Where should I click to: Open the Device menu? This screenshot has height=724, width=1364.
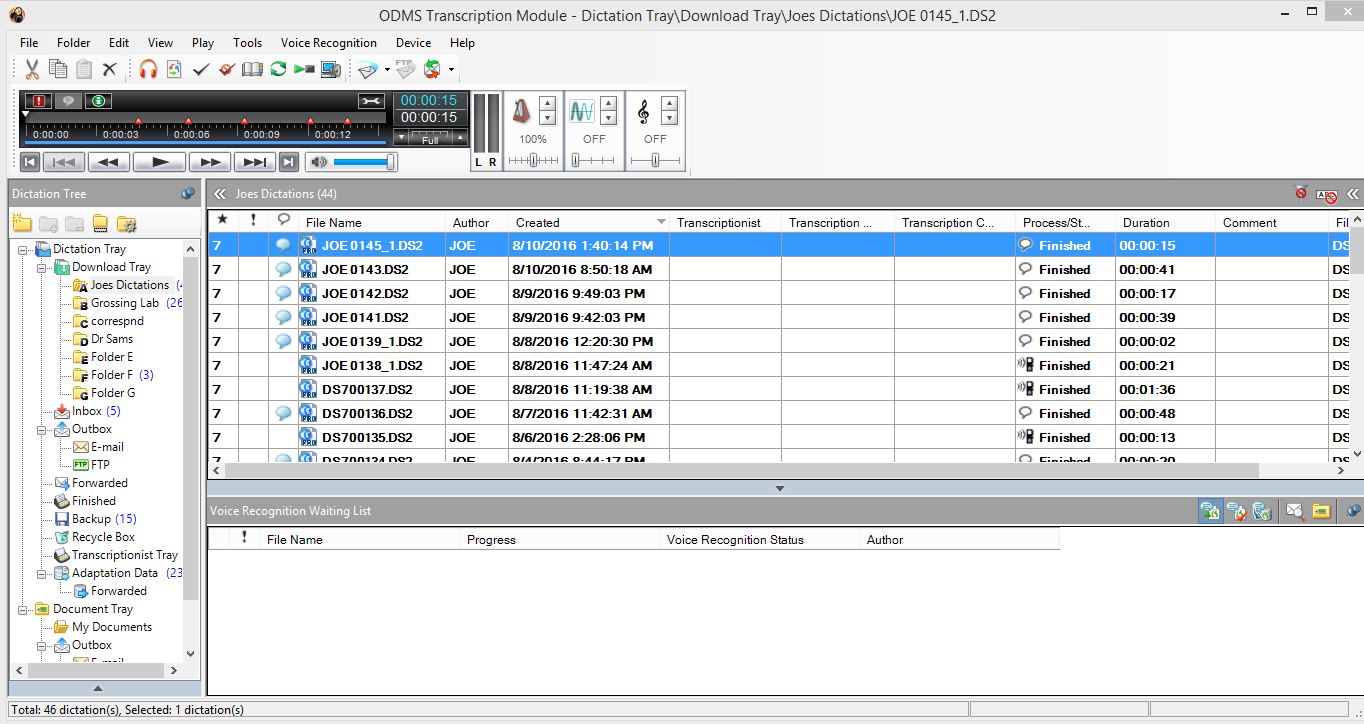coord(413,43)
